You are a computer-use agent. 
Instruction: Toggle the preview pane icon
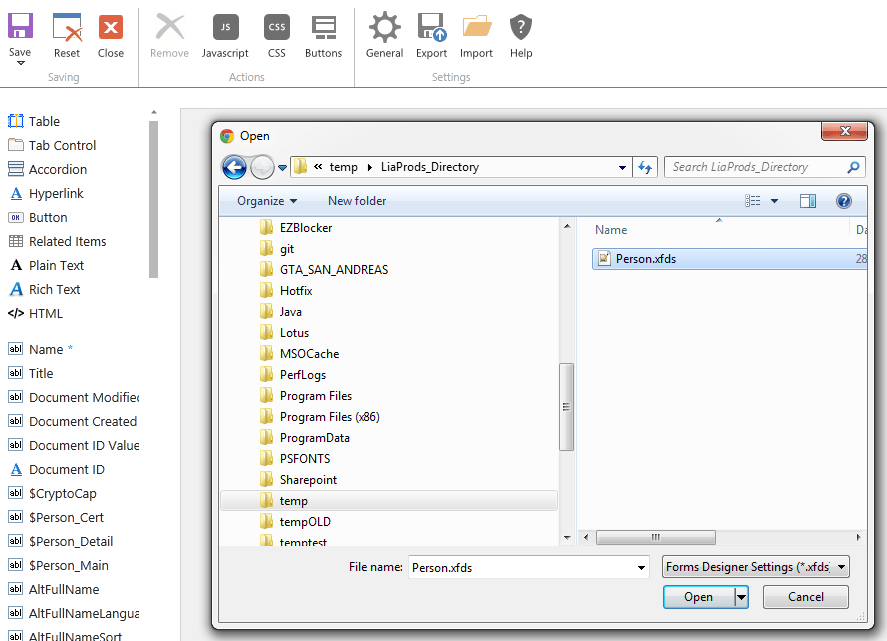coord(808,201)
